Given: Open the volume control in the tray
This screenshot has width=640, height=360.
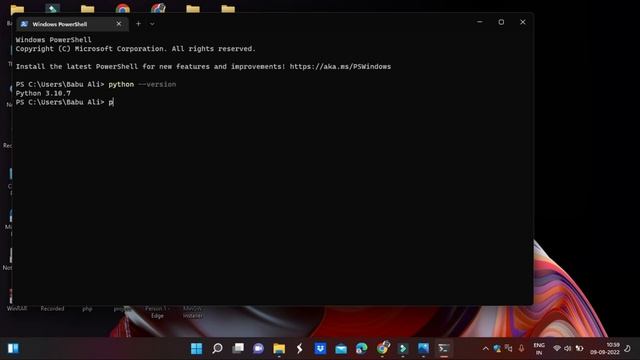Looking at the screenshot, I should (568, 348).
